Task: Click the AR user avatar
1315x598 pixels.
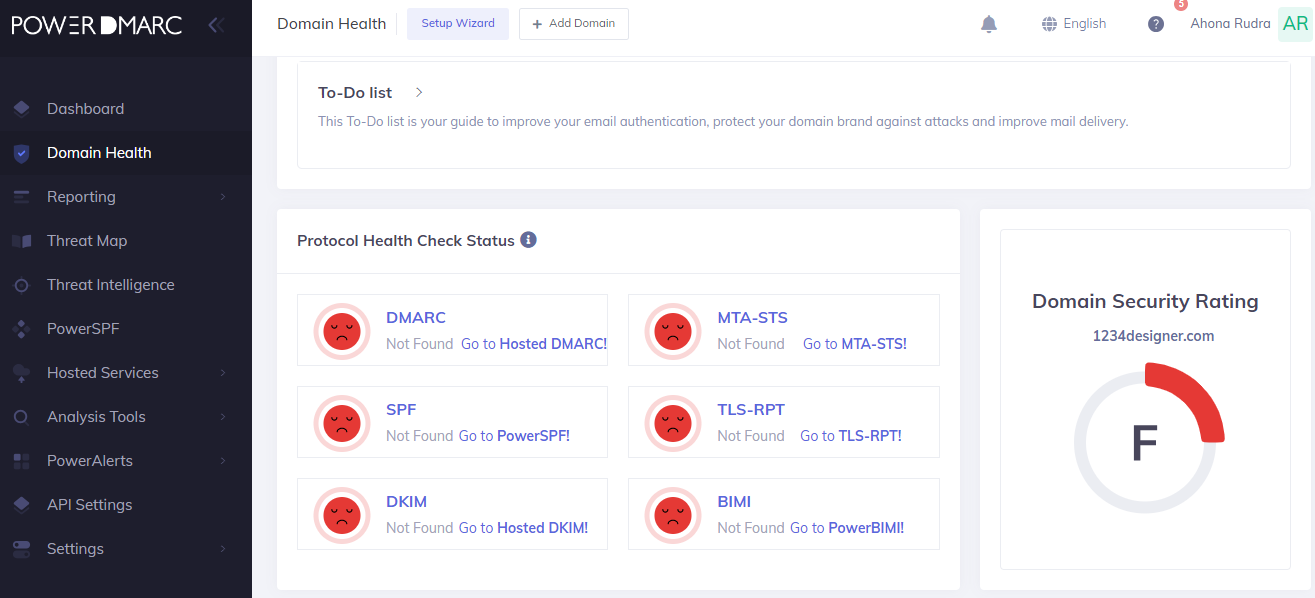Action: (1295, 24)
